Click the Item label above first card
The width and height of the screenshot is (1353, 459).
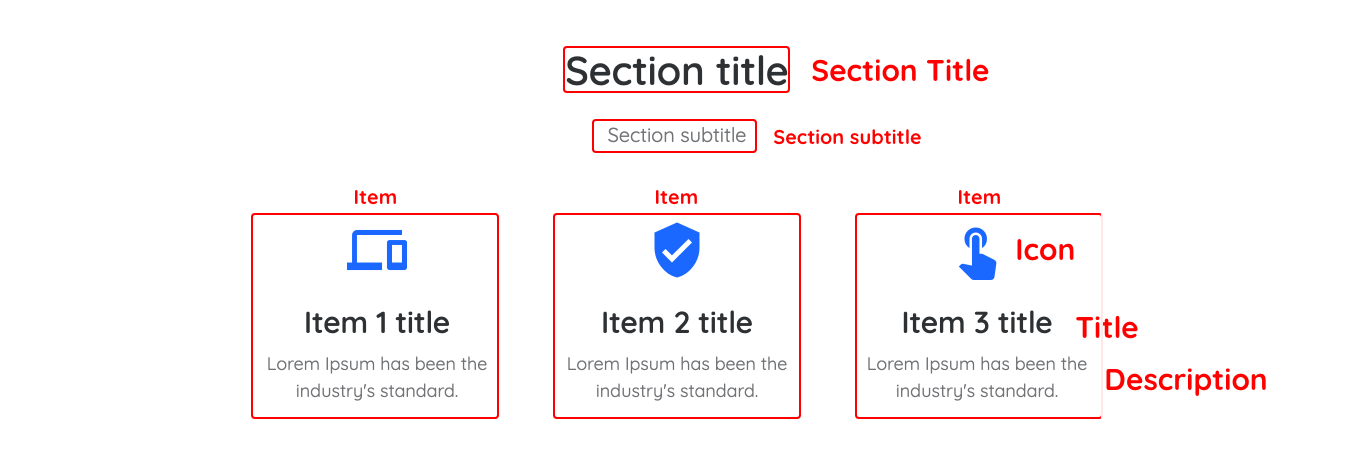(375, 197)
